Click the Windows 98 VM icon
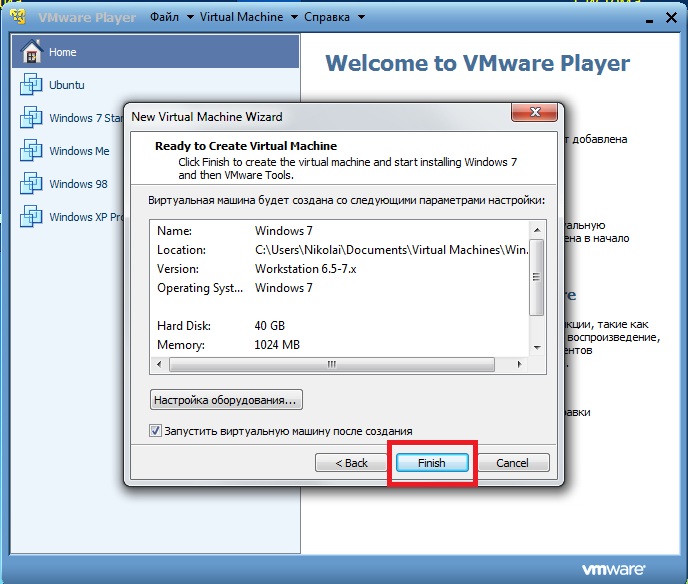This screenshot has height=584, width=688. pos(31,183)
